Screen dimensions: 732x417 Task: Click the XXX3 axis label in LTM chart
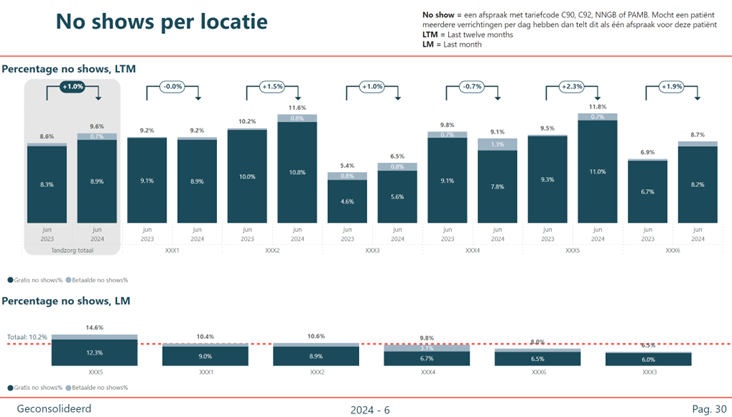[372, 251]
